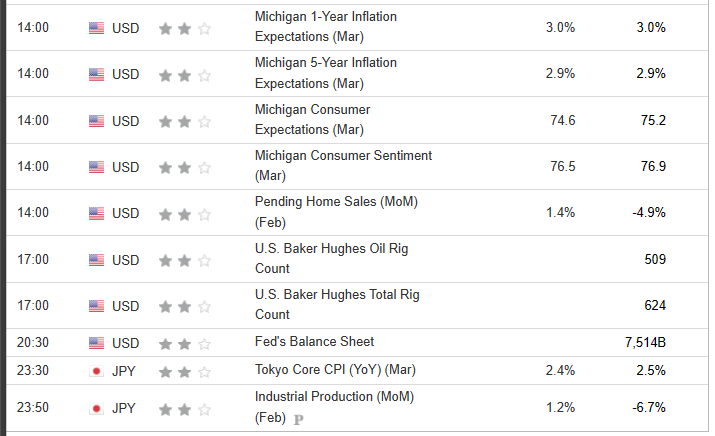Open the Fed's Balance Sheet event
Viewport: 715px width, 436px height.
(314, 342)
